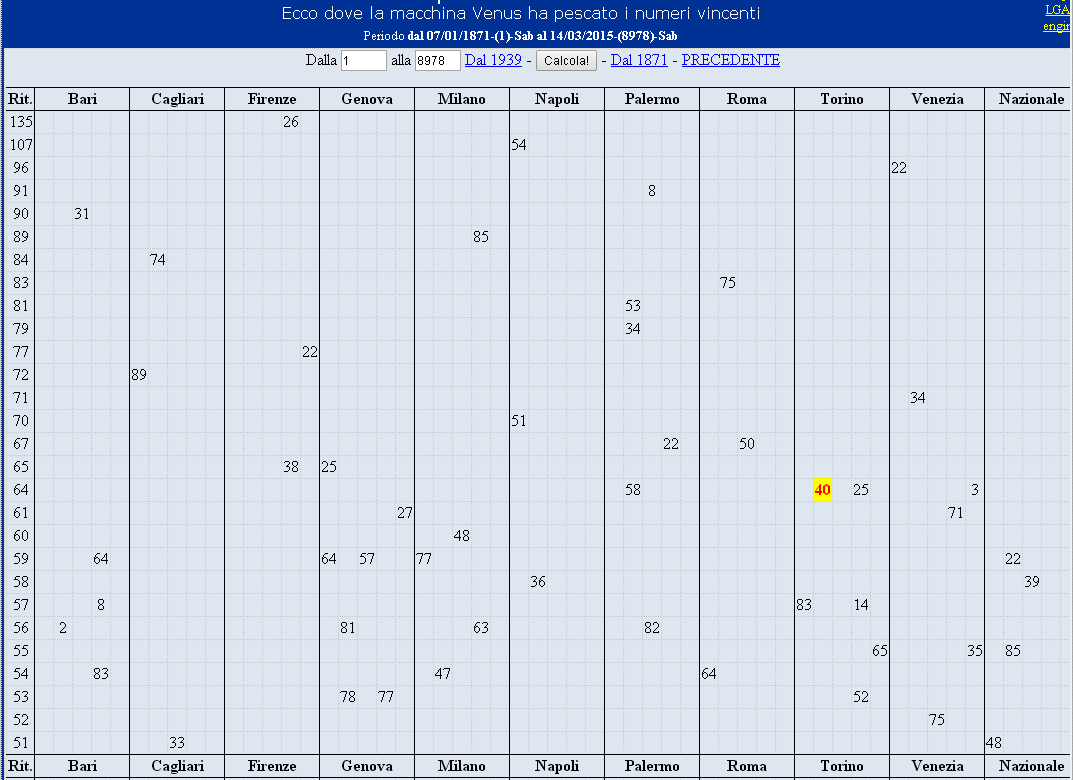
Task: Select number 8 in Palermo row 91
Action: [652, 191]
